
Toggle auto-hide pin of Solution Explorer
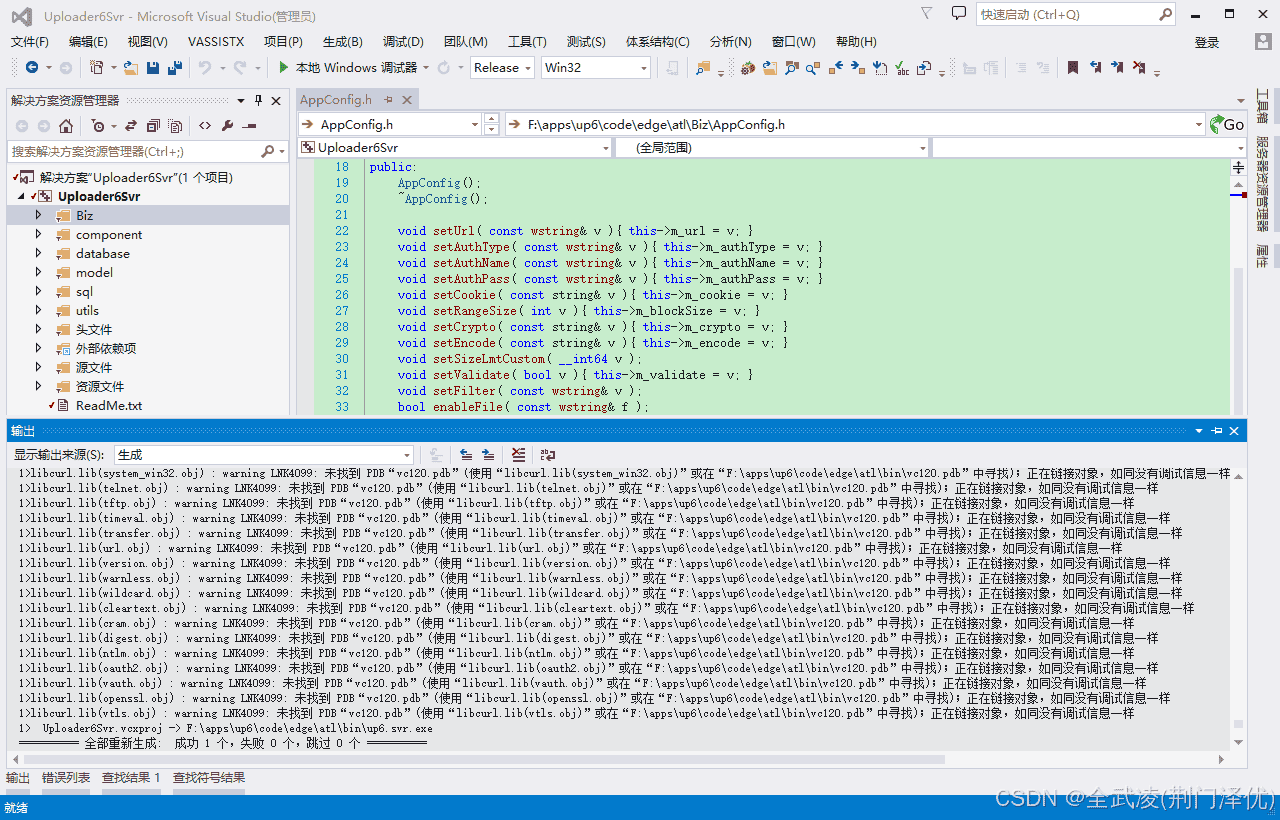[258, 100]
